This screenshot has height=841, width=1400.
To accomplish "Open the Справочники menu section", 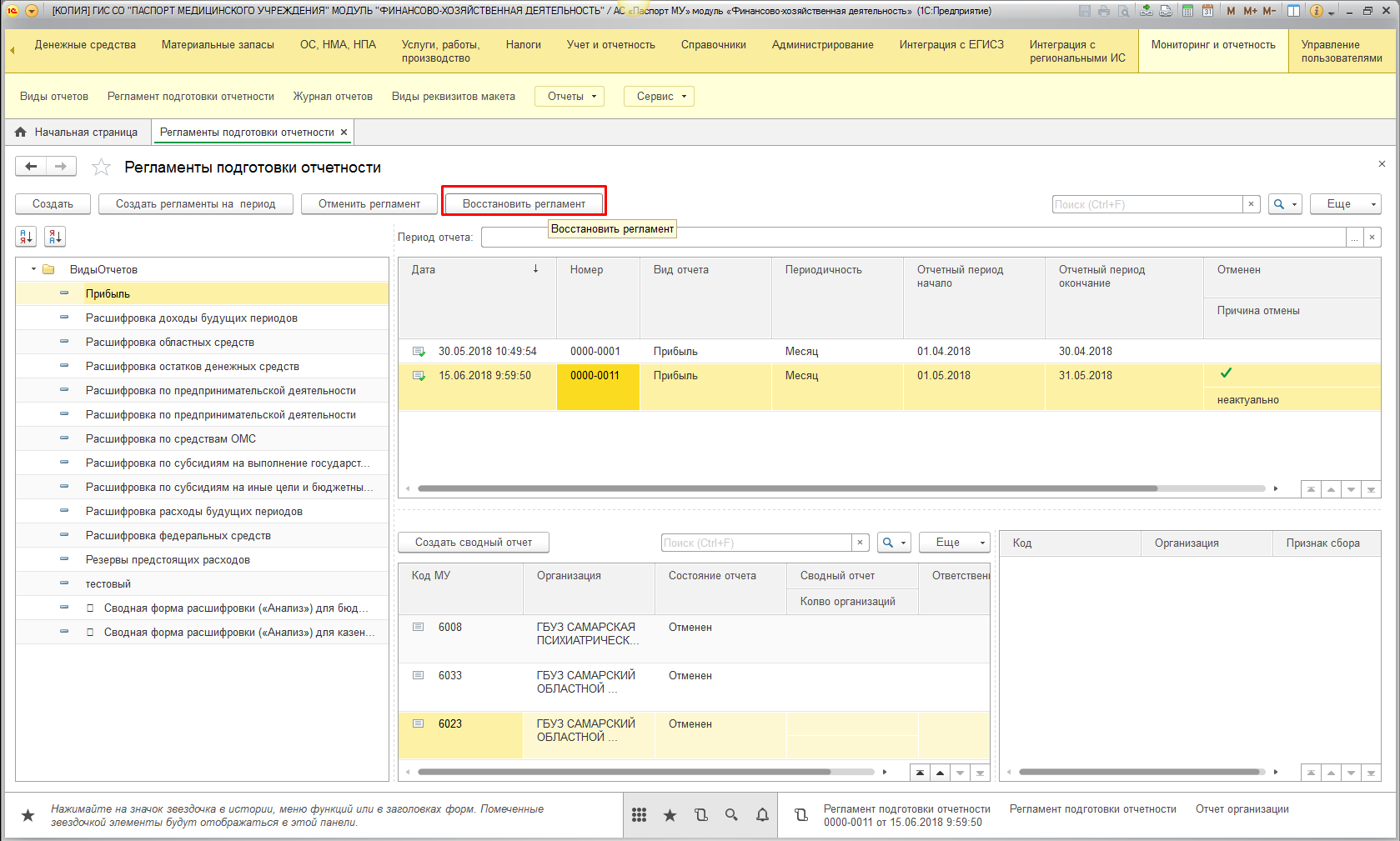I will [713, 45].
